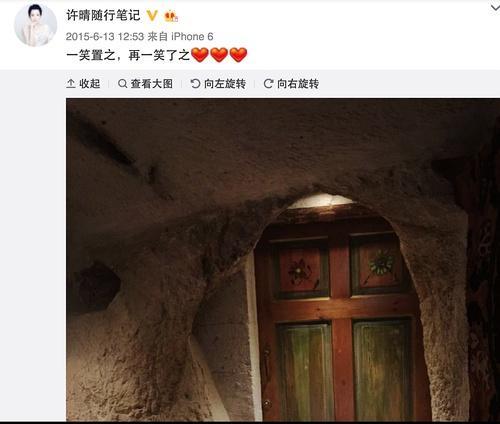Image resolution: width=500 pixels, height=424 pixels.
Task: Click the middle red heart emoji
Action: click(219, 55)
